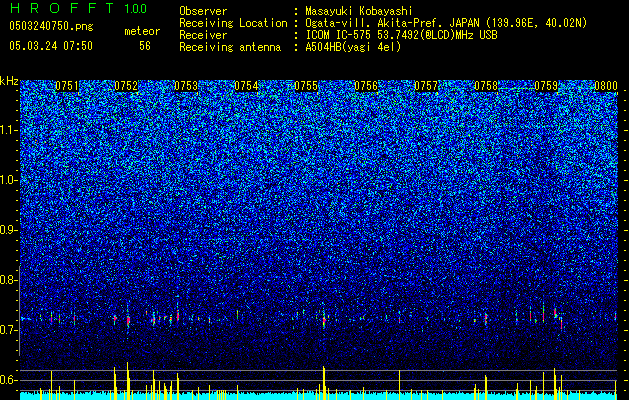Click the date stamp 05.03.24 07:50
Viewport: 629px width, 400px height.
point(51,46)
